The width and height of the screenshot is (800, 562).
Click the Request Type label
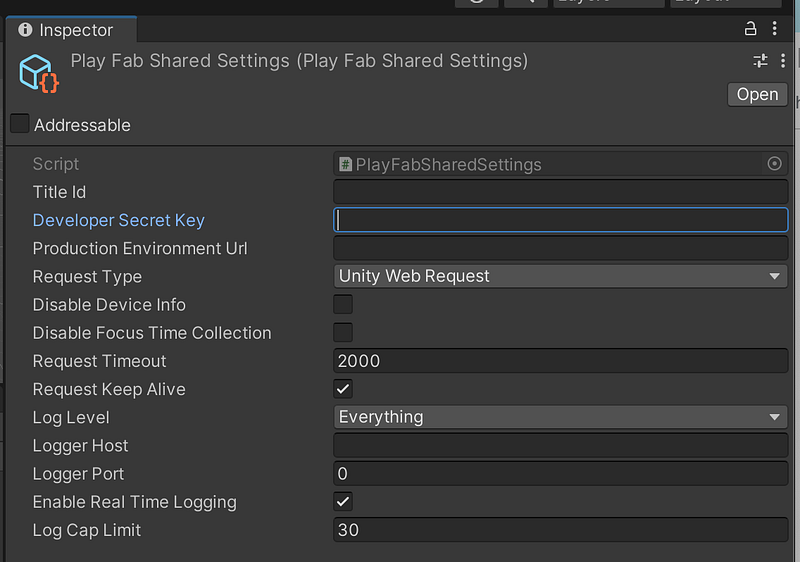point(87,277)
